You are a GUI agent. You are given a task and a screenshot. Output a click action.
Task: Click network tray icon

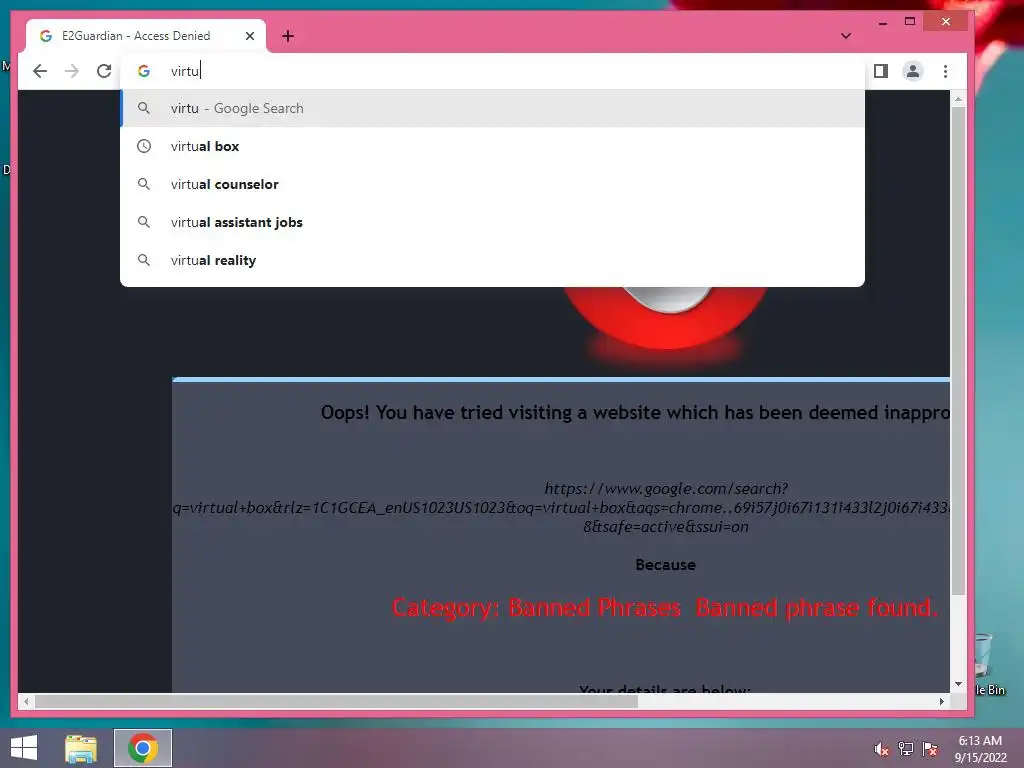[906, 749]
